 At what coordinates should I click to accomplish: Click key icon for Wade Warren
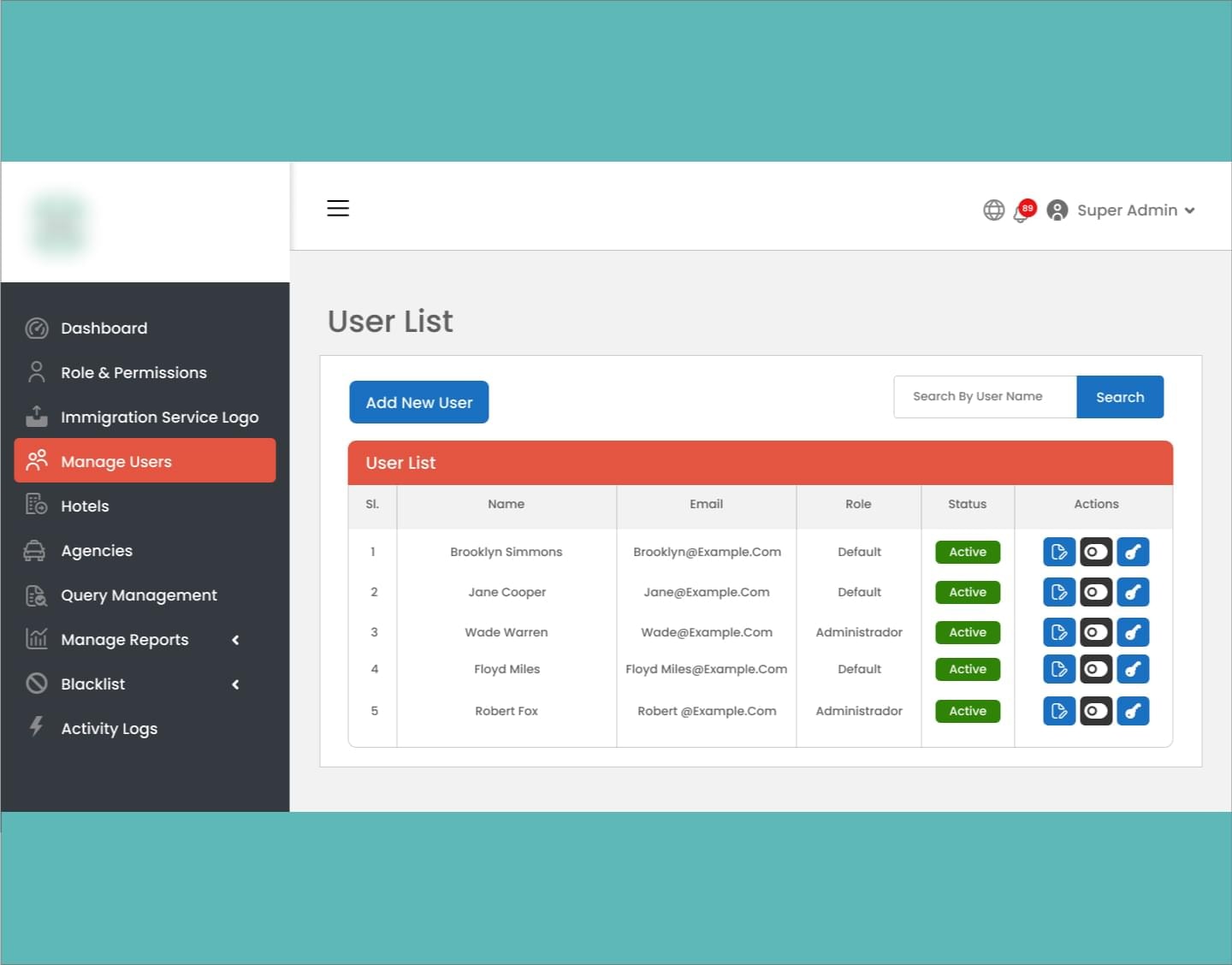pyautogui.click(x=1133, y=632)
